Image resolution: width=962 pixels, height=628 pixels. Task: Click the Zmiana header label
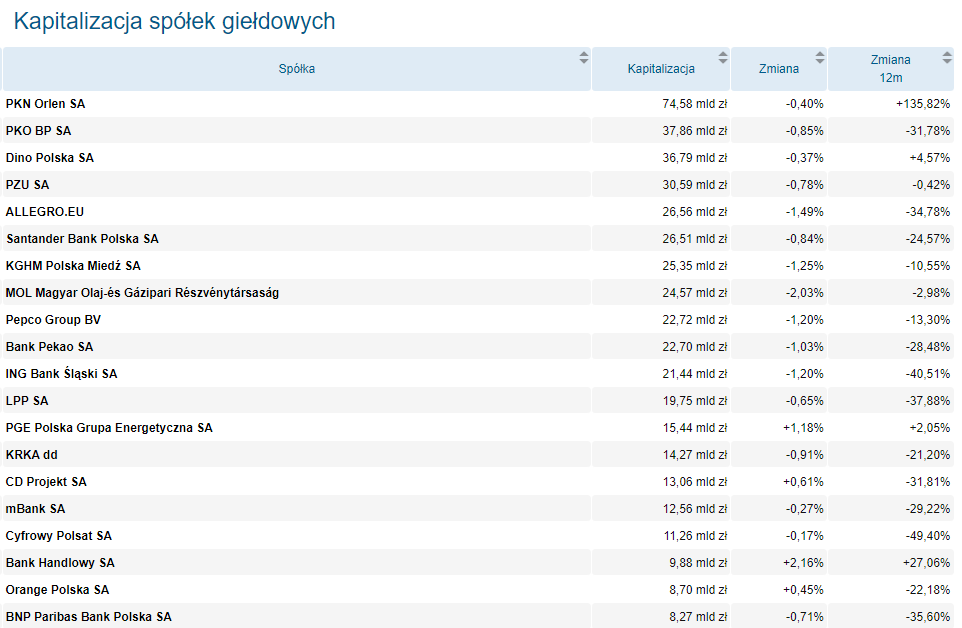[x=779, y=69]
